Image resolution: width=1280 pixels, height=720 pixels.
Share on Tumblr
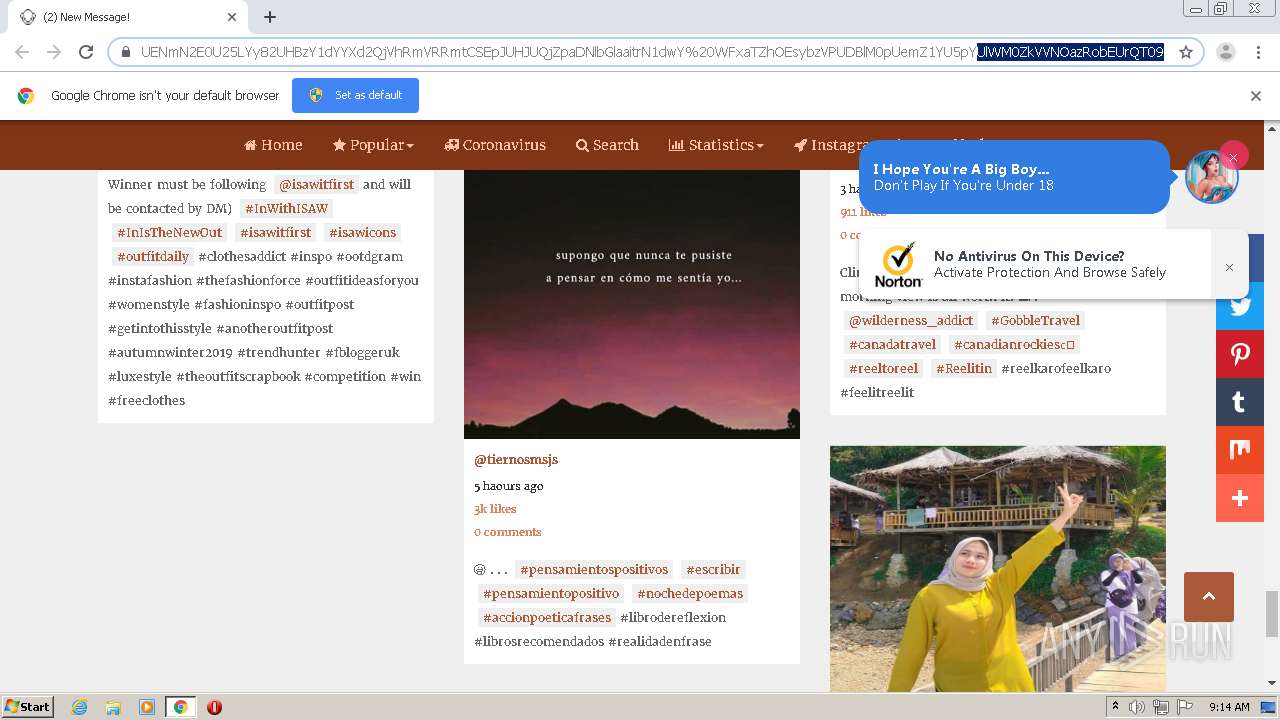coord(1240,402)
